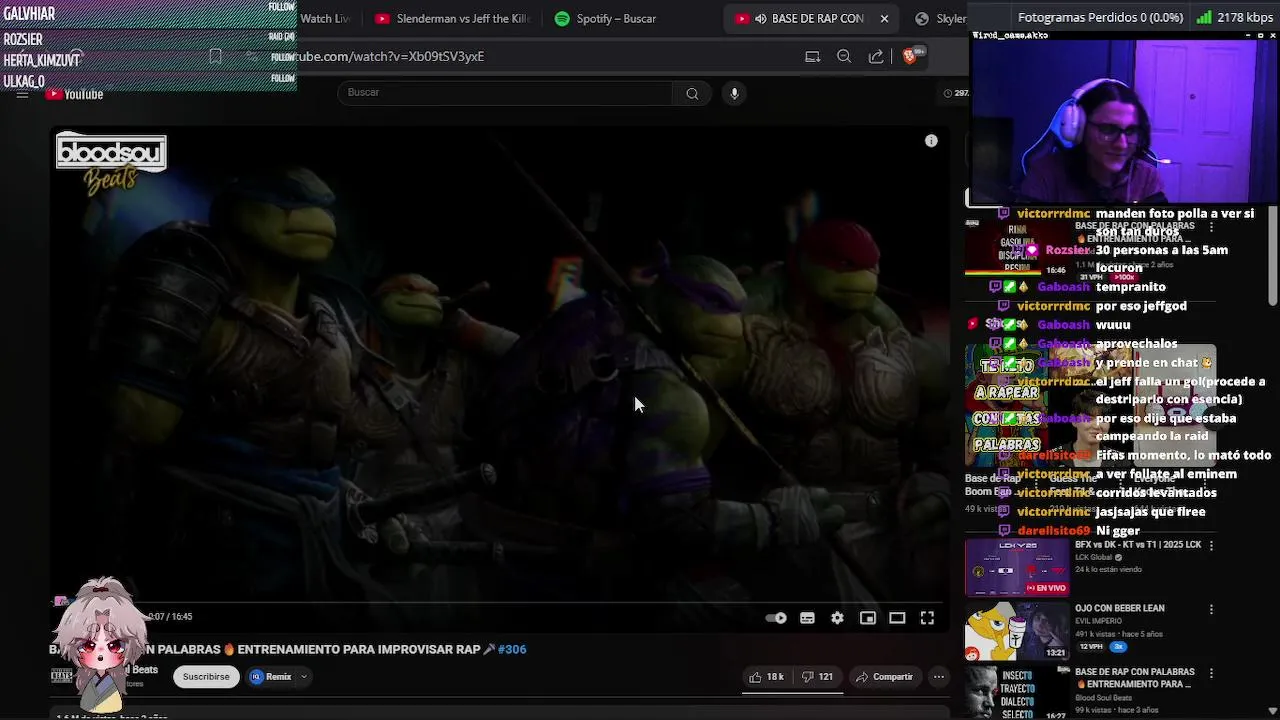1280x720 pixels.
Task: Click the sidebar vertical scrollbar
Action: click(x=1273, y=255)
